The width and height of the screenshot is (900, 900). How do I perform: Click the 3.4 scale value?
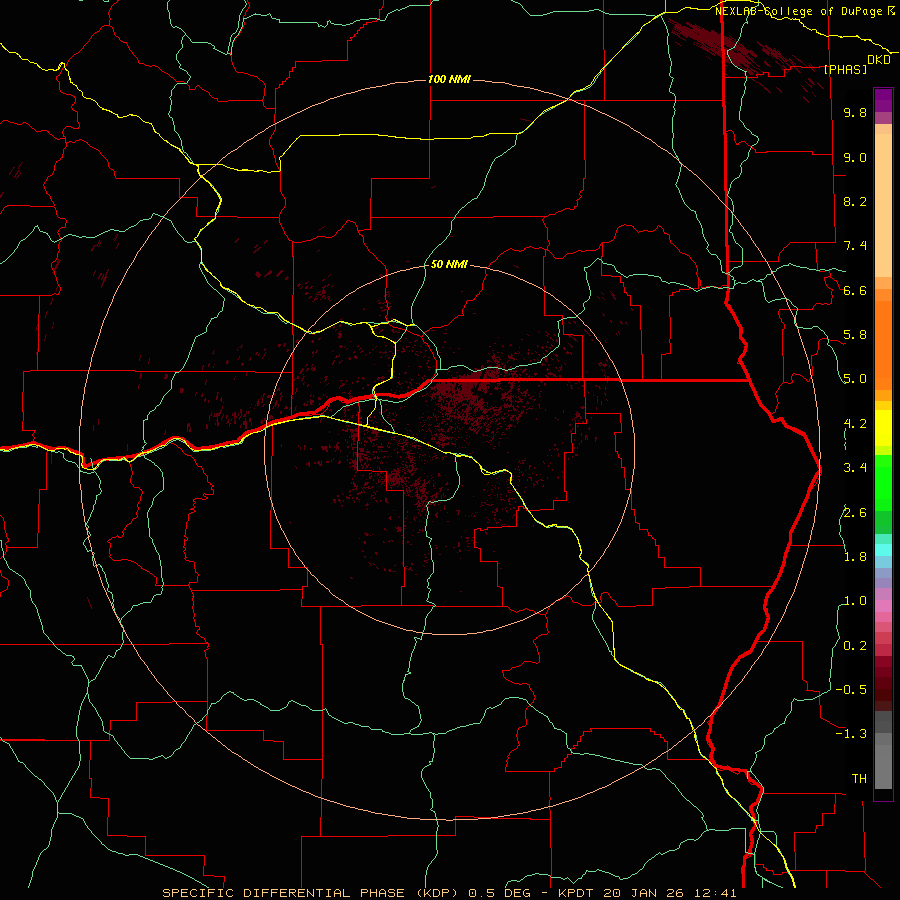[x=855, y=468]
